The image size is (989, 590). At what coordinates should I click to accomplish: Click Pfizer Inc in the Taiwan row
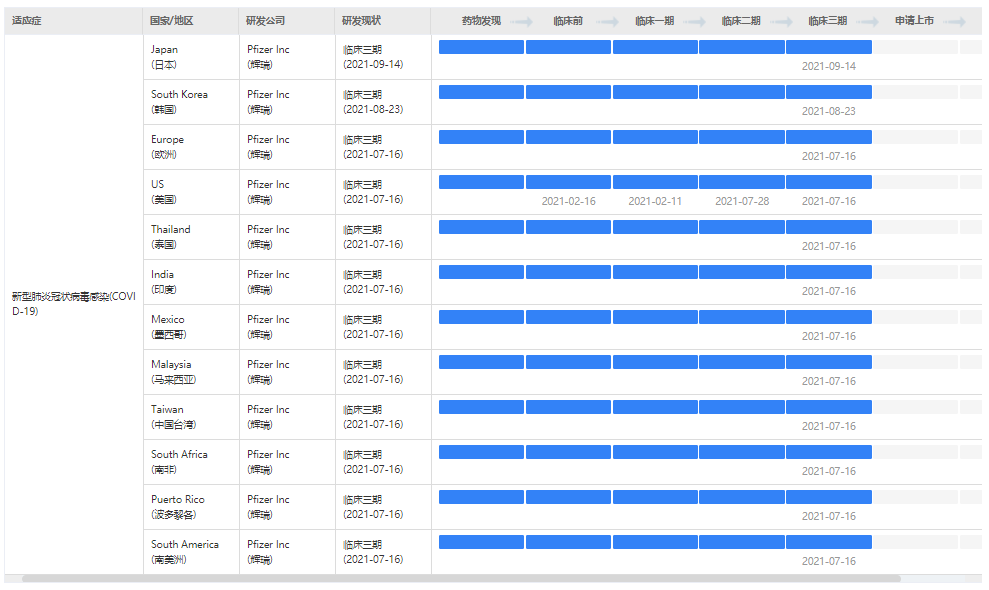(268, 410)
